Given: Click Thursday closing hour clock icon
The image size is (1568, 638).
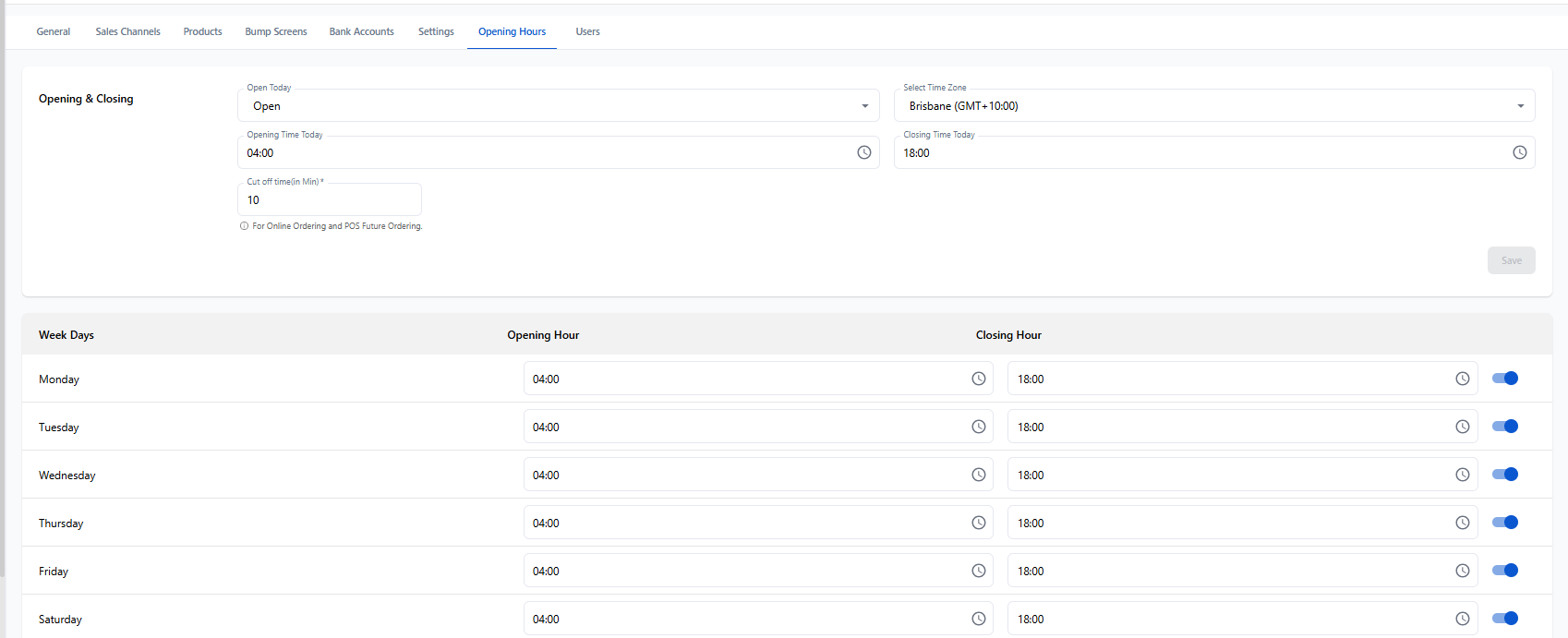Looking at the screenshot, I should (x=1462, y=523).
